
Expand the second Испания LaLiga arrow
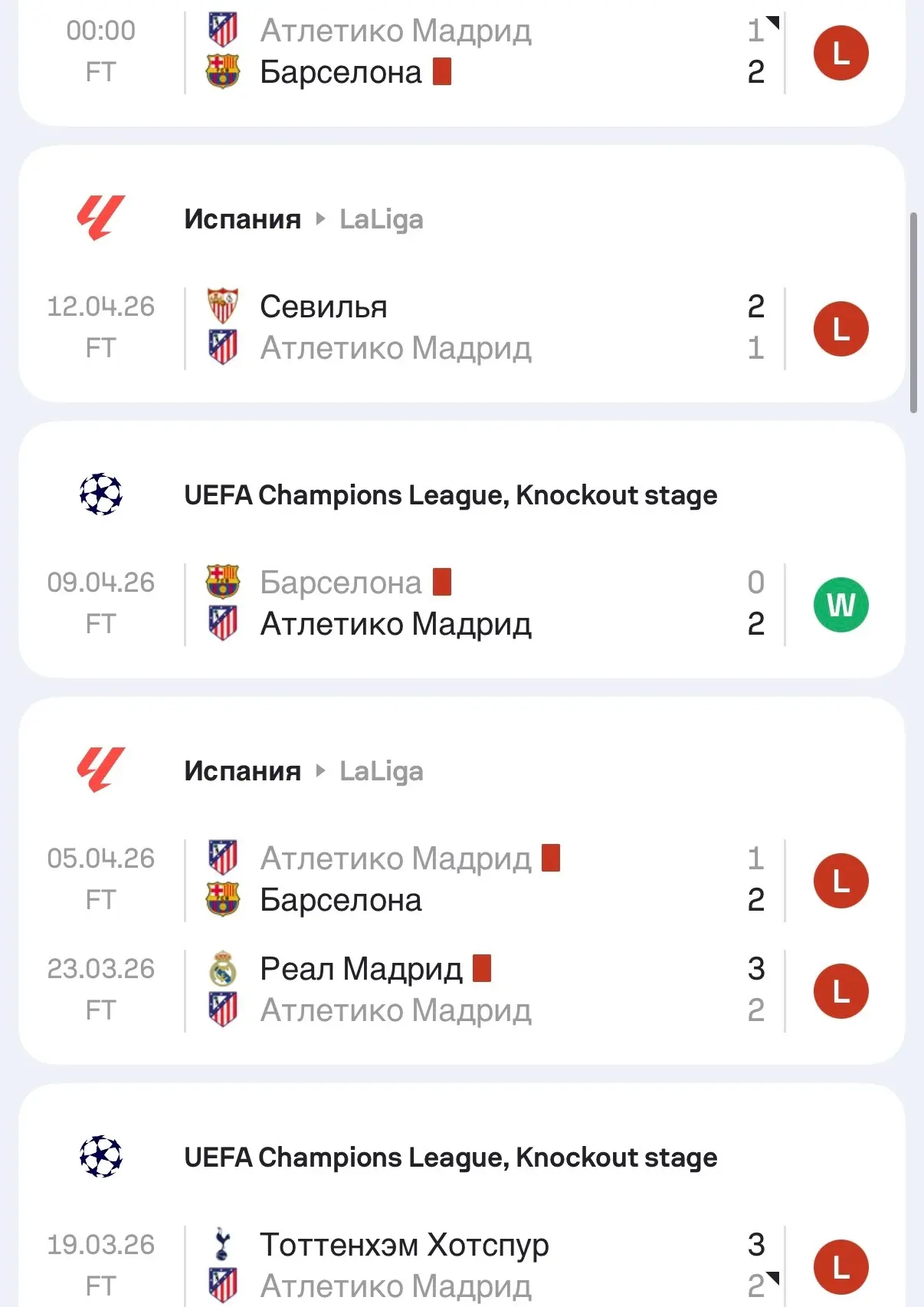coord(321,771)
